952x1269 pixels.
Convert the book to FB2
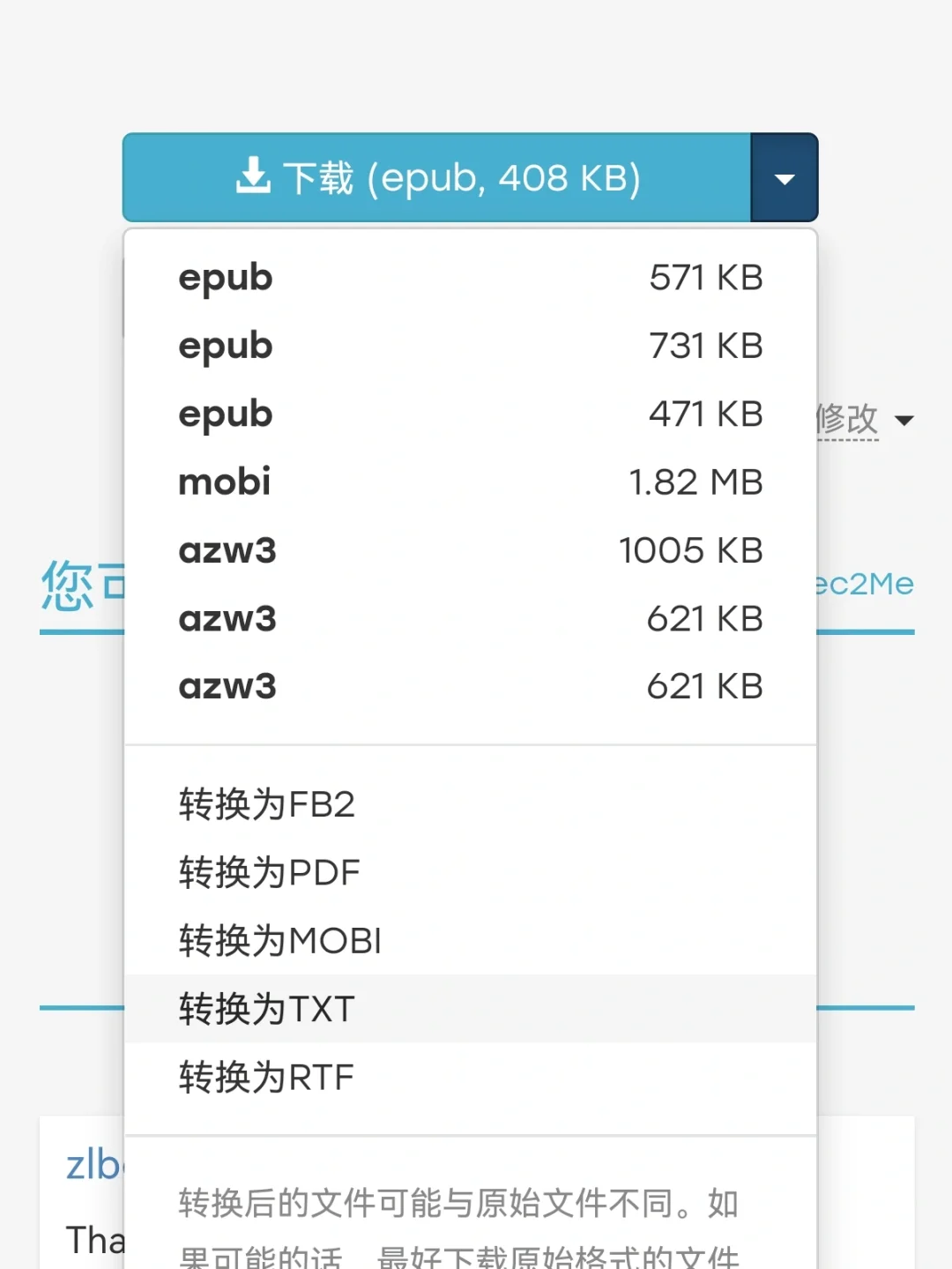(267, 804)
